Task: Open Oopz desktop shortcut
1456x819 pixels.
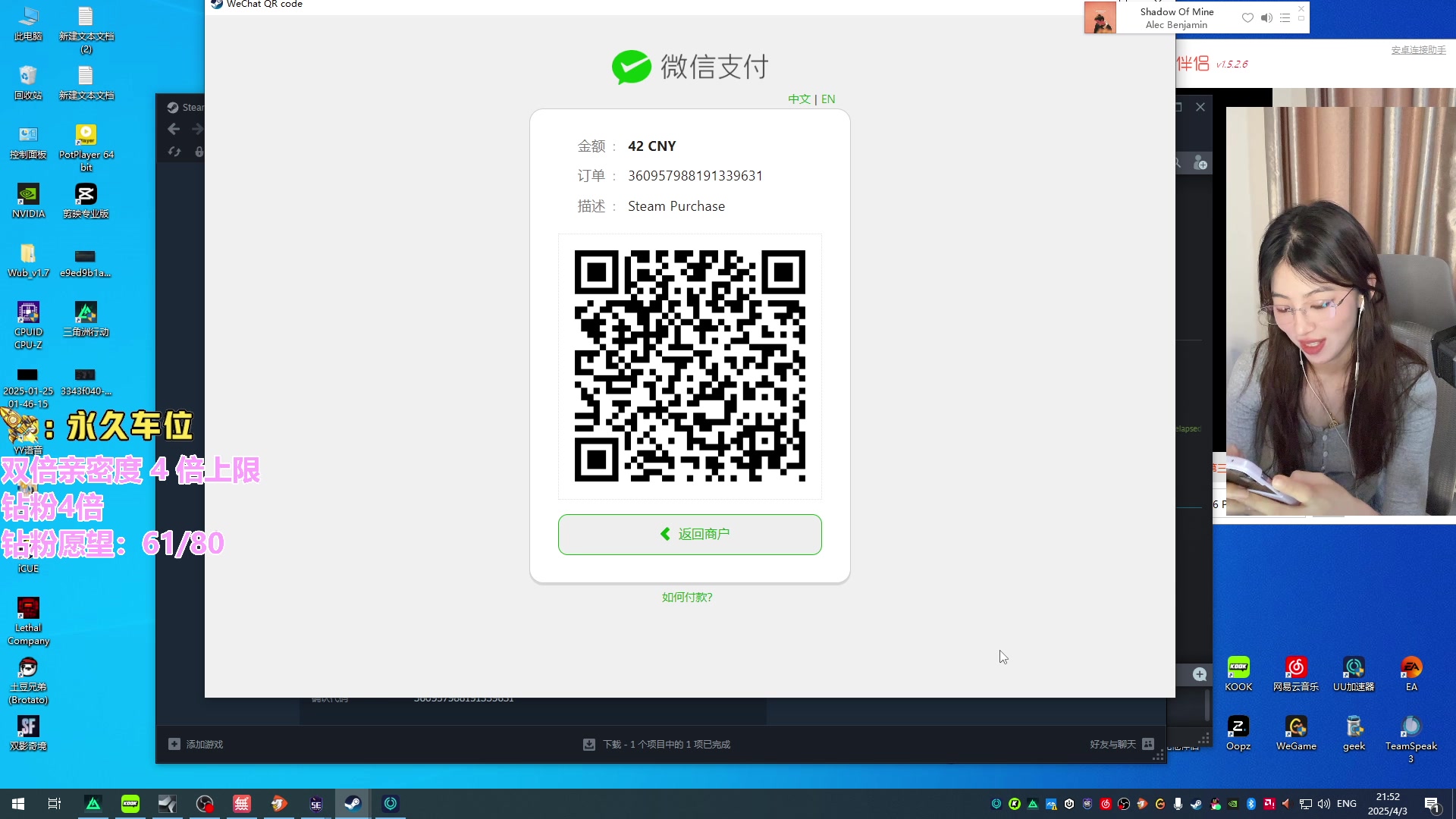Action: click(x=1238, y=733)
